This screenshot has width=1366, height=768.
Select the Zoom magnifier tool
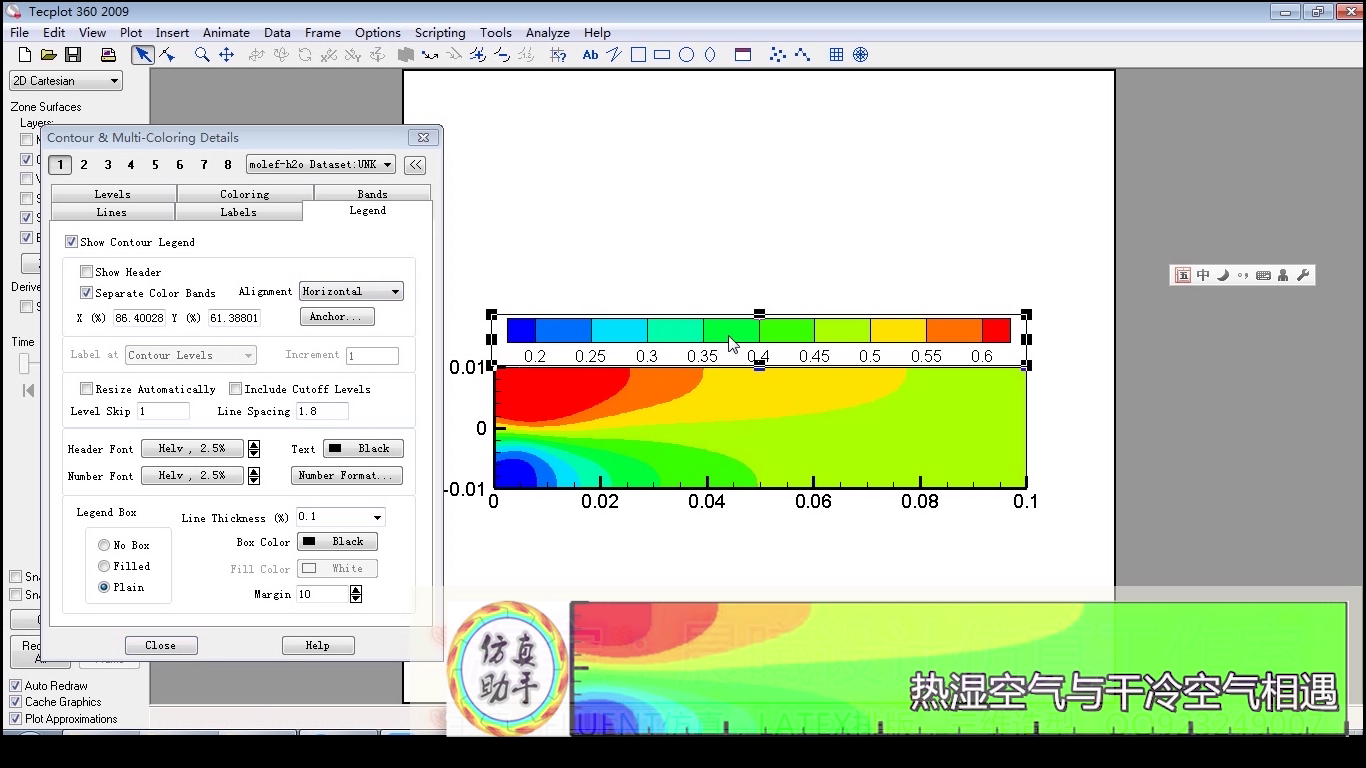coord(202,55)
